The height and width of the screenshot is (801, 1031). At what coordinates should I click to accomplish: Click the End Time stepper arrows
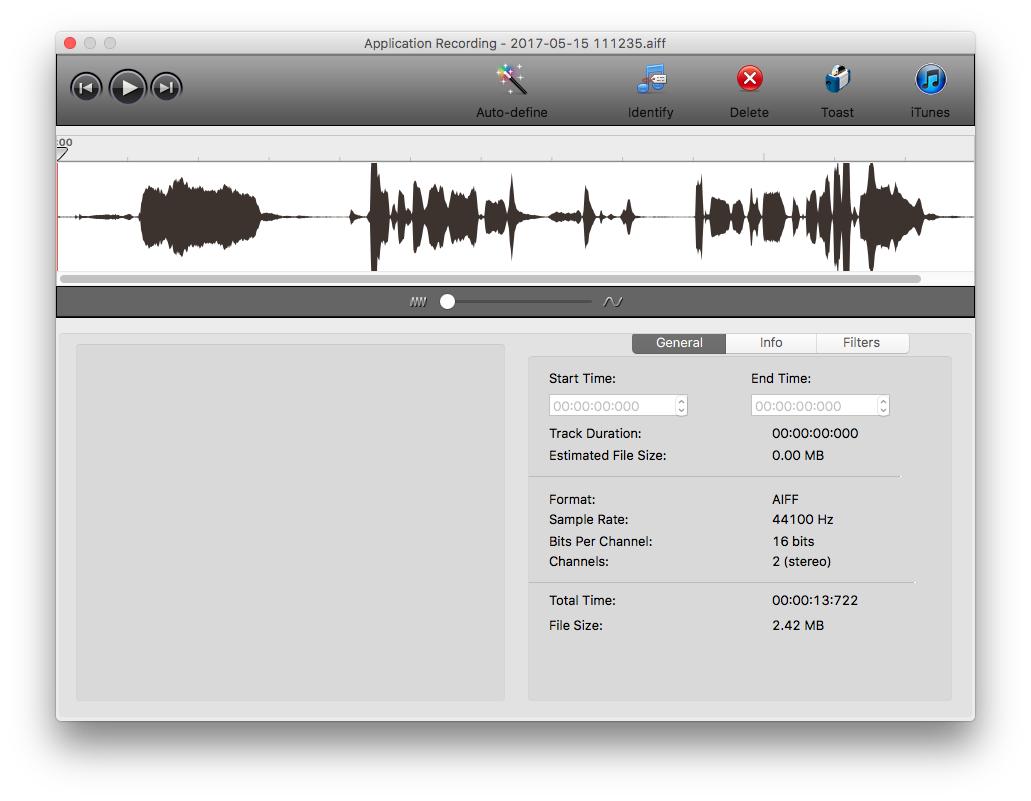884,406
